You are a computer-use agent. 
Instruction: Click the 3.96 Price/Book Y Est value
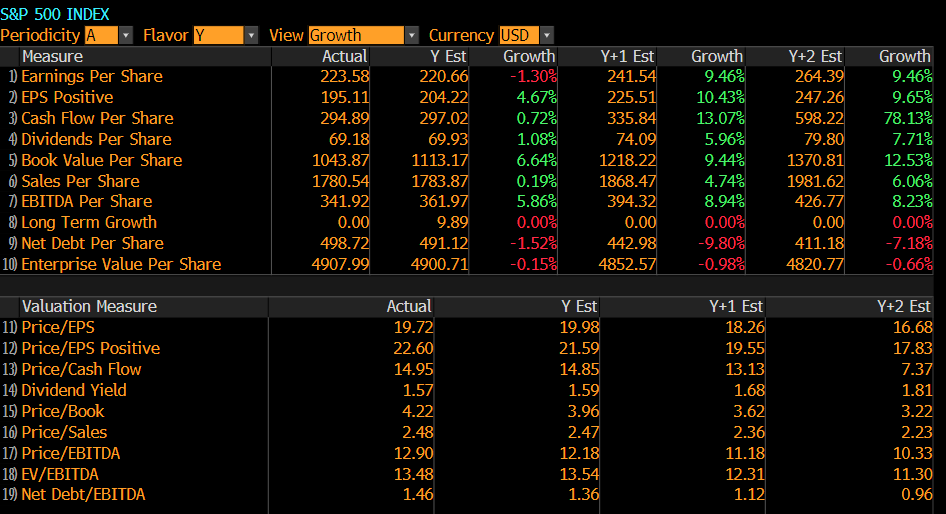tap(583, 412)
